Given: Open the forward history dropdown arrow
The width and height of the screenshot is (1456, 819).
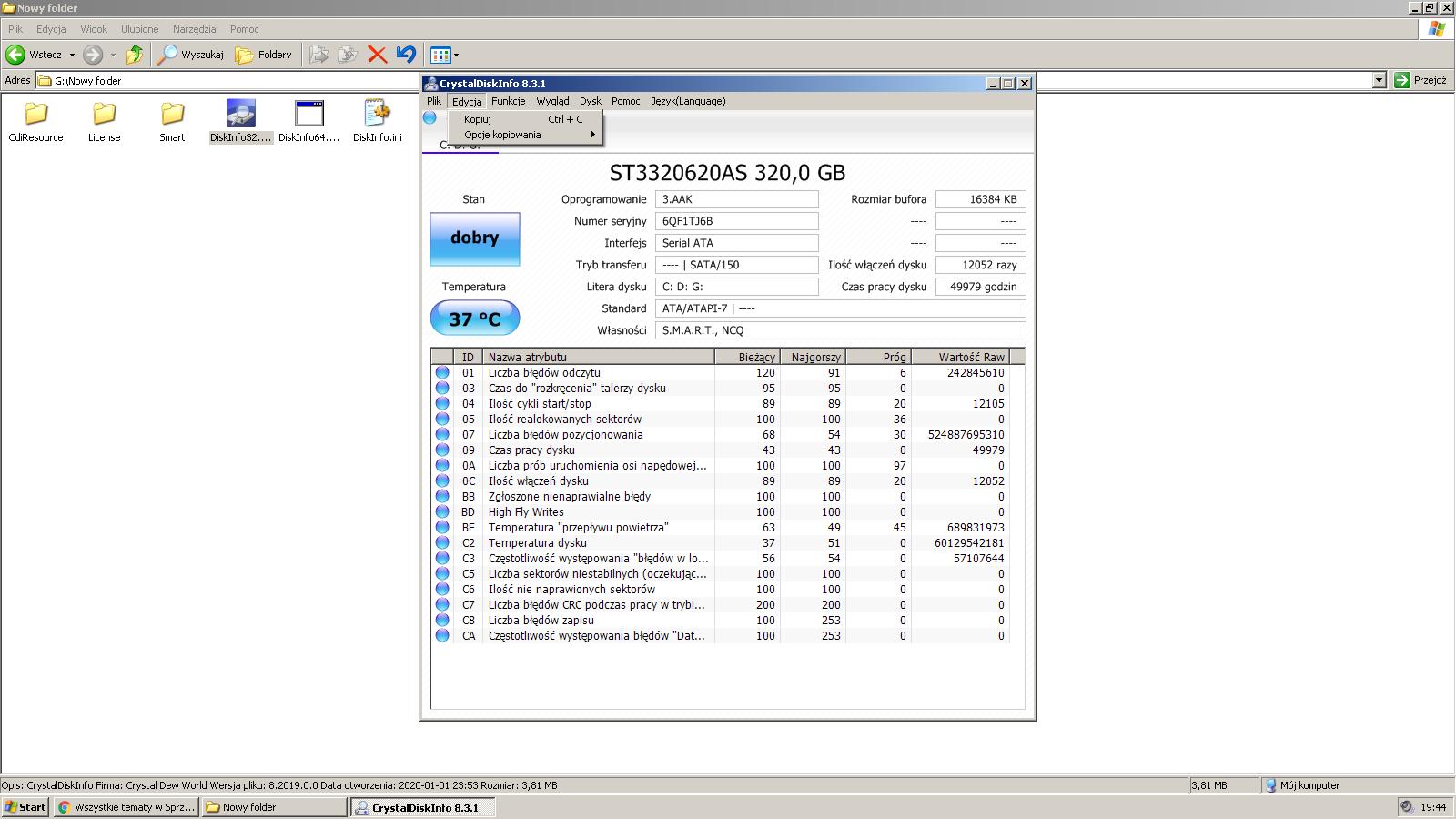Looking at the screenshot, I should coord(113,55).
